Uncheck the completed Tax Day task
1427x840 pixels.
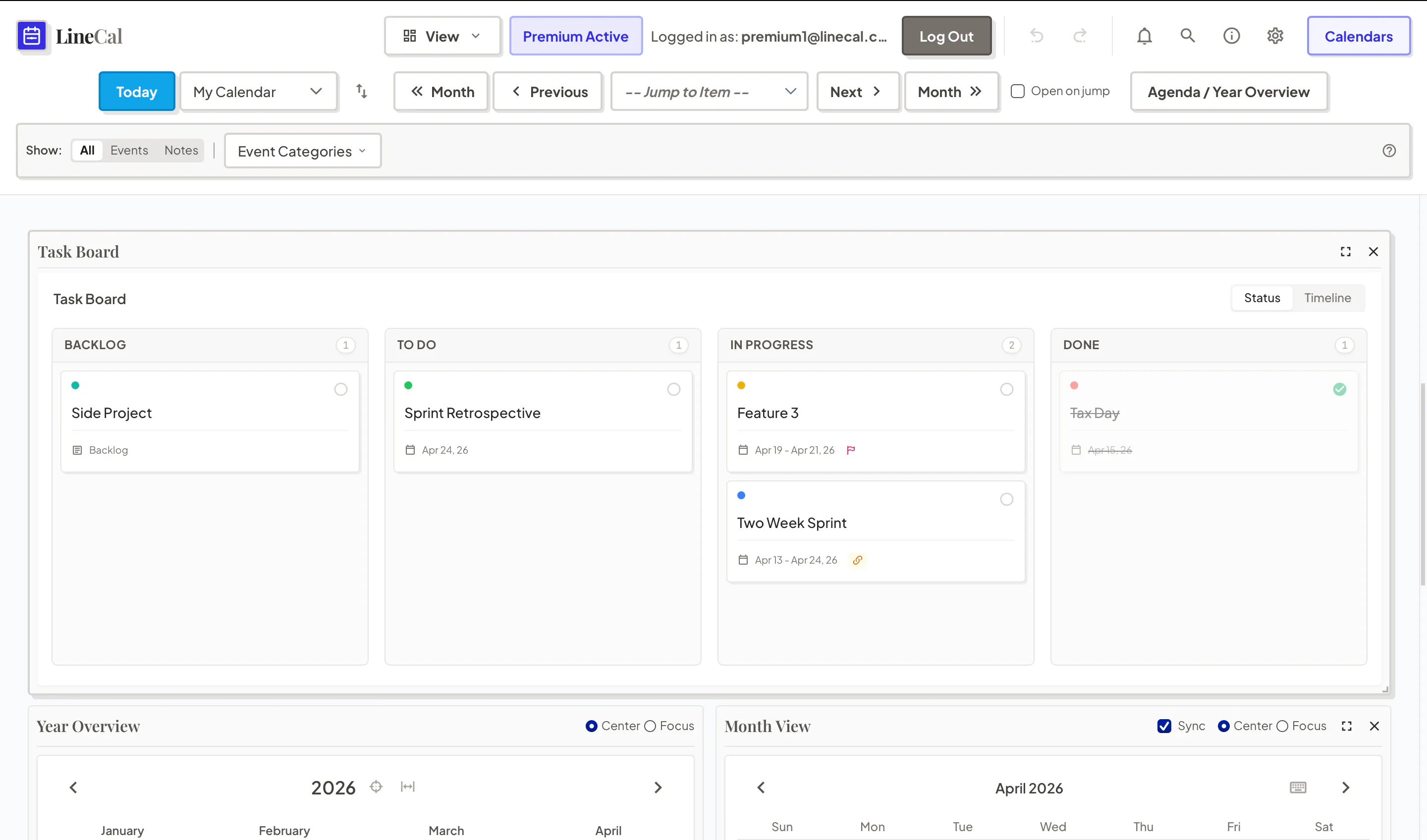(x=1340, y=389)
